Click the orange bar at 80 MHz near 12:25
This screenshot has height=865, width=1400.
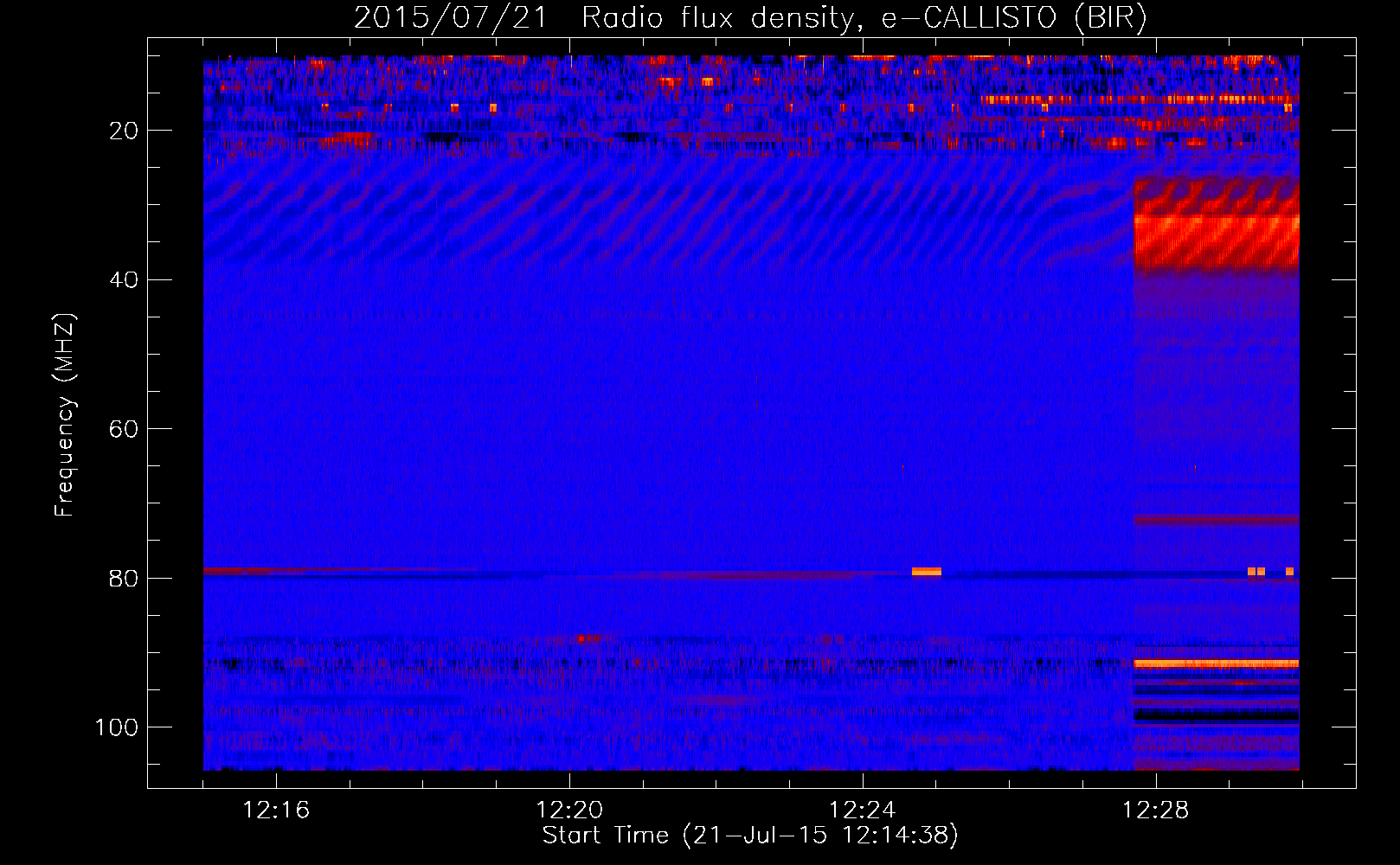[926, 572]
